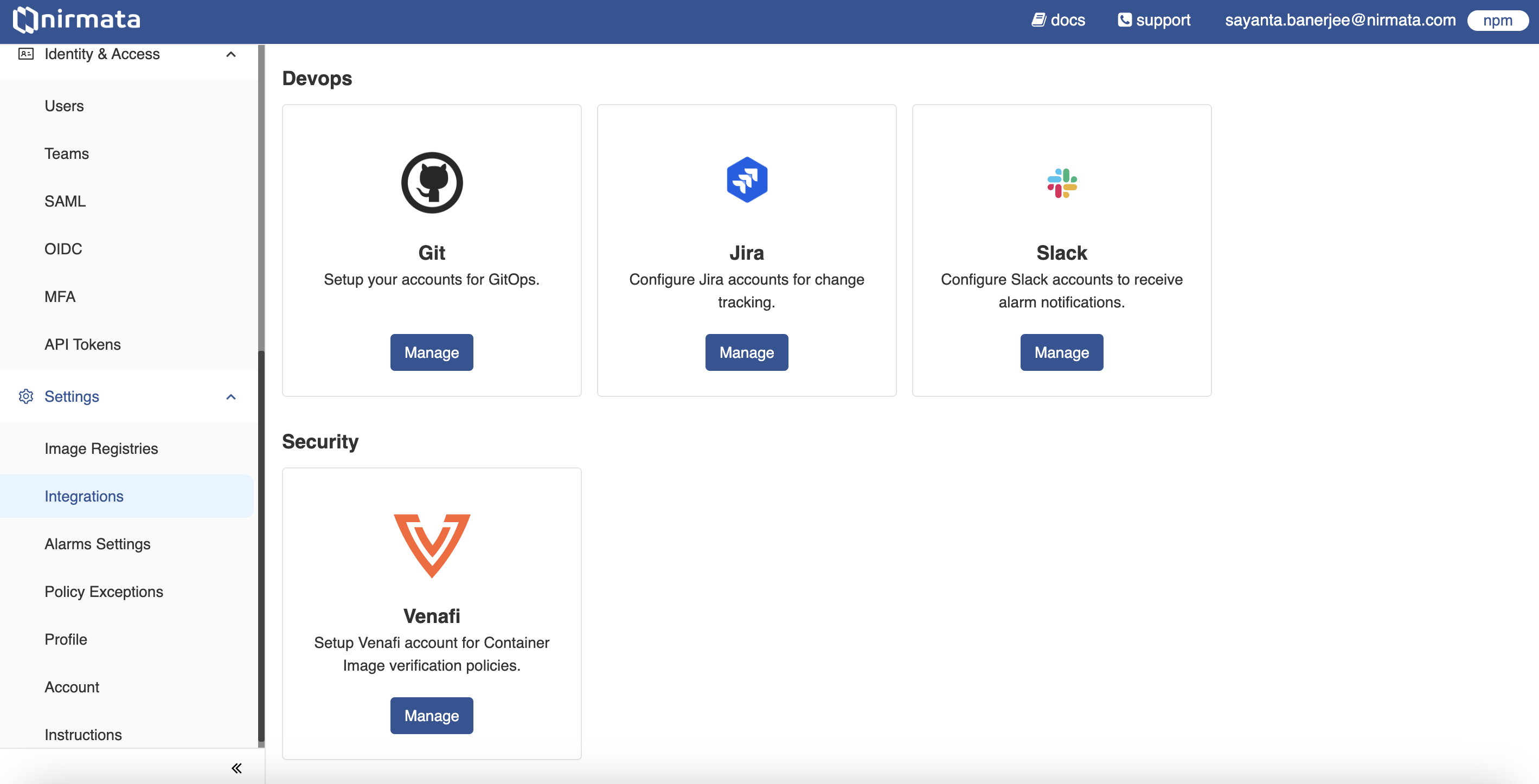
Task: Click the sayanta.banerjee@nirmata.com account
Action: (1340, 20)
